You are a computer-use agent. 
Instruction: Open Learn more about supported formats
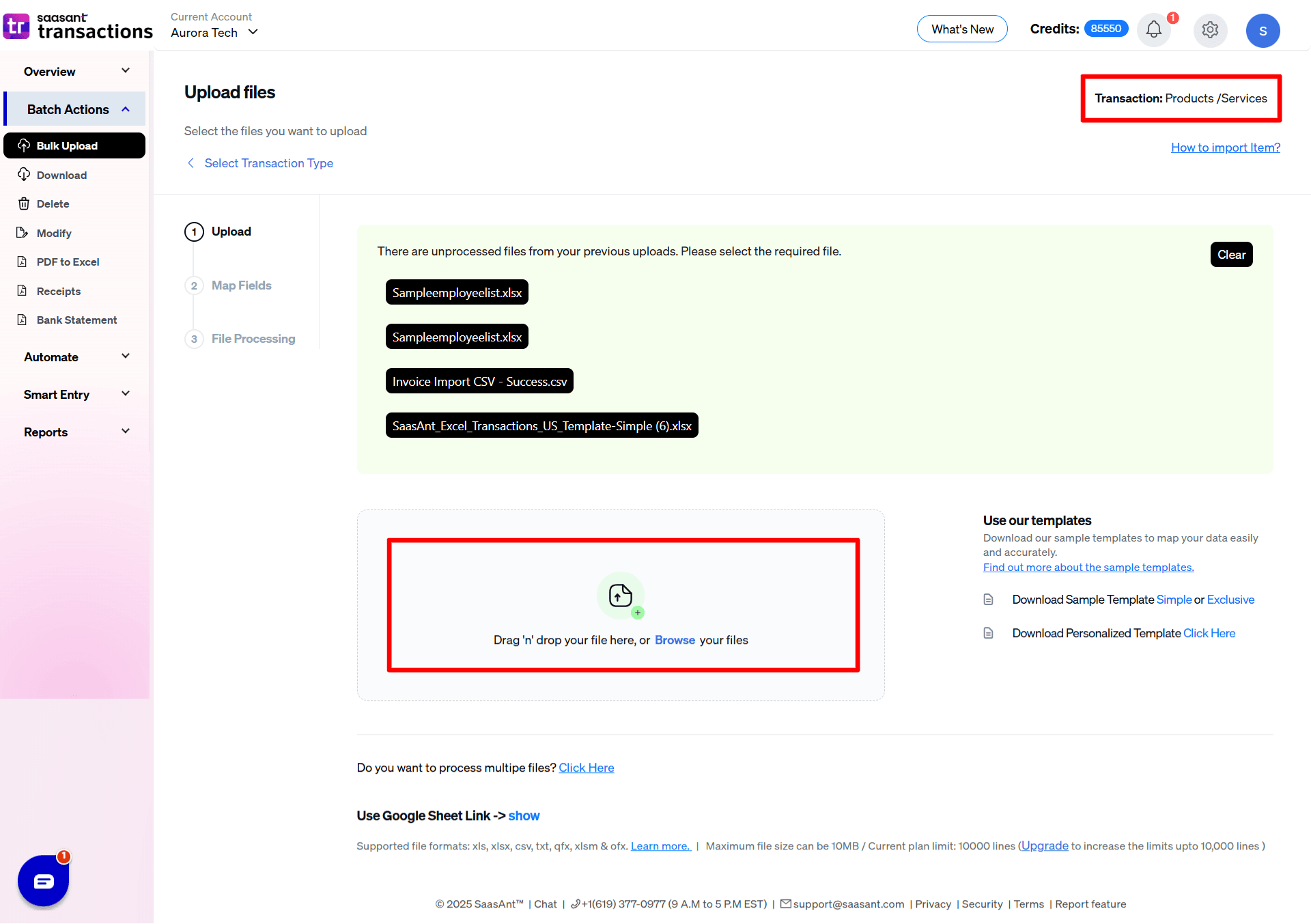click(x=660, y=845)
